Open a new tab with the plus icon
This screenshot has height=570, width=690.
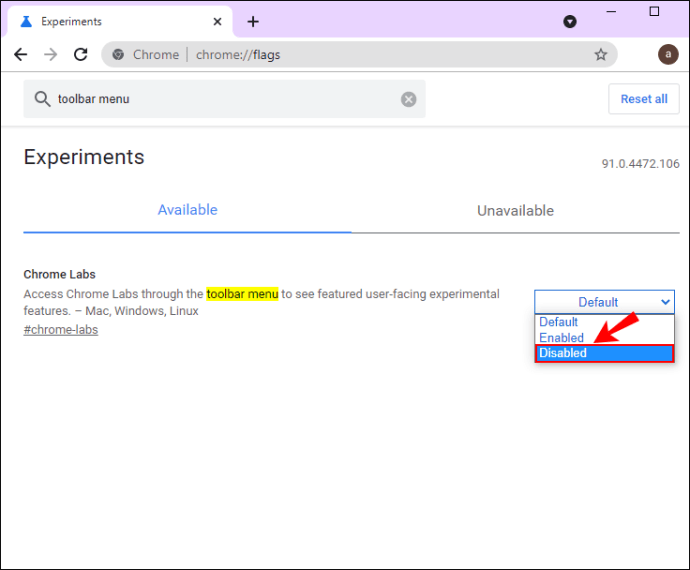pyautogui.click(x=253, y=21)
